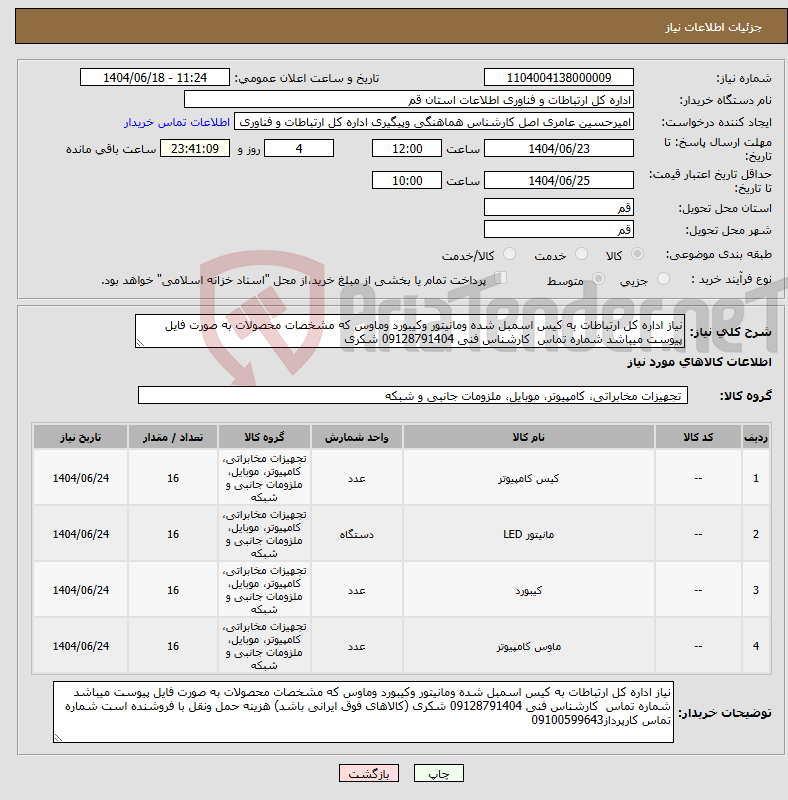This screenshot has height=800, width=788.
Task: Click the گروه کالا table column header
Action: click(264, 437)
